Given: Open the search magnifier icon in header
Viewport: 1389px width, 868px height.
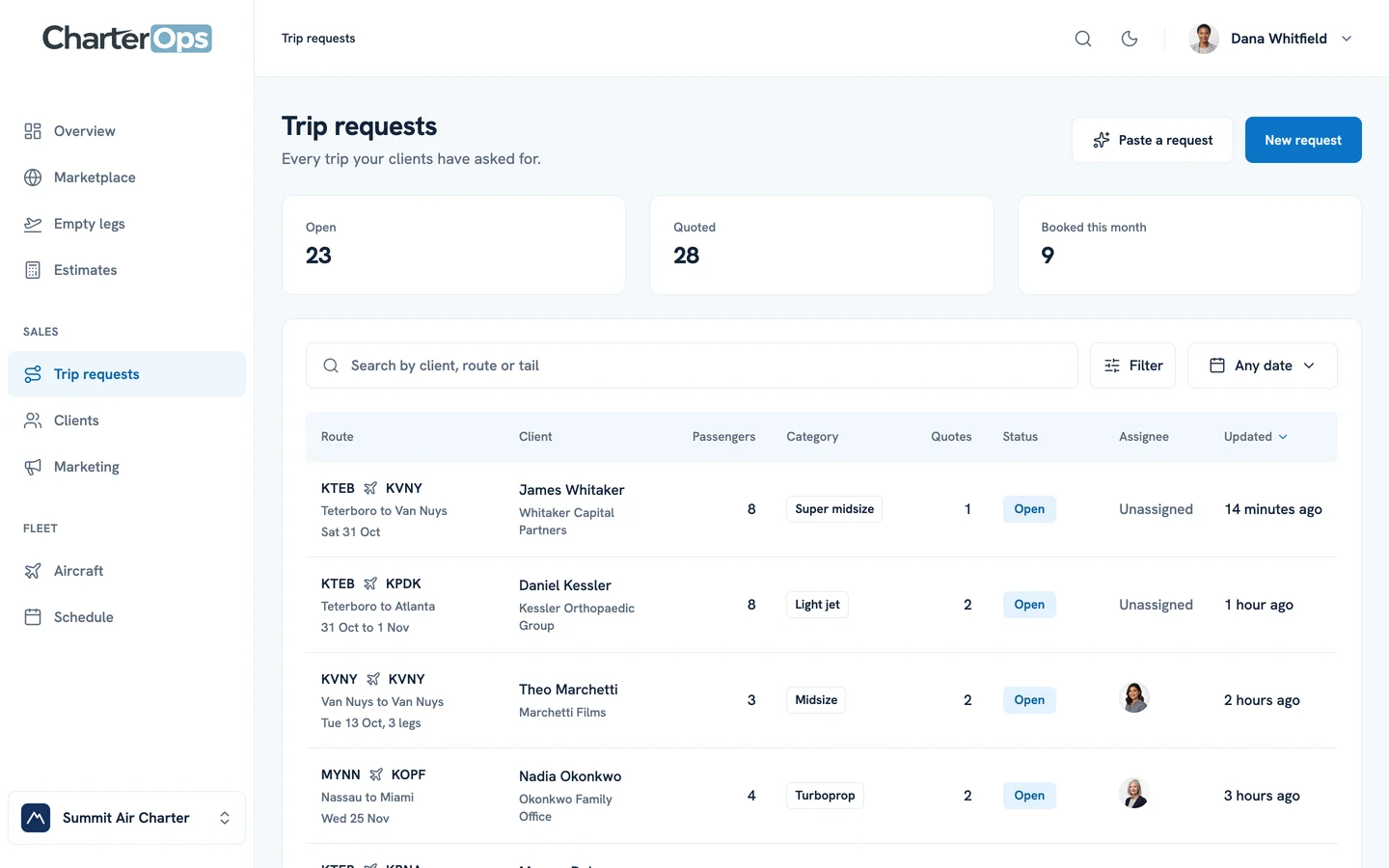Looking at the screenshot, I should click(x=1083, y=39).
